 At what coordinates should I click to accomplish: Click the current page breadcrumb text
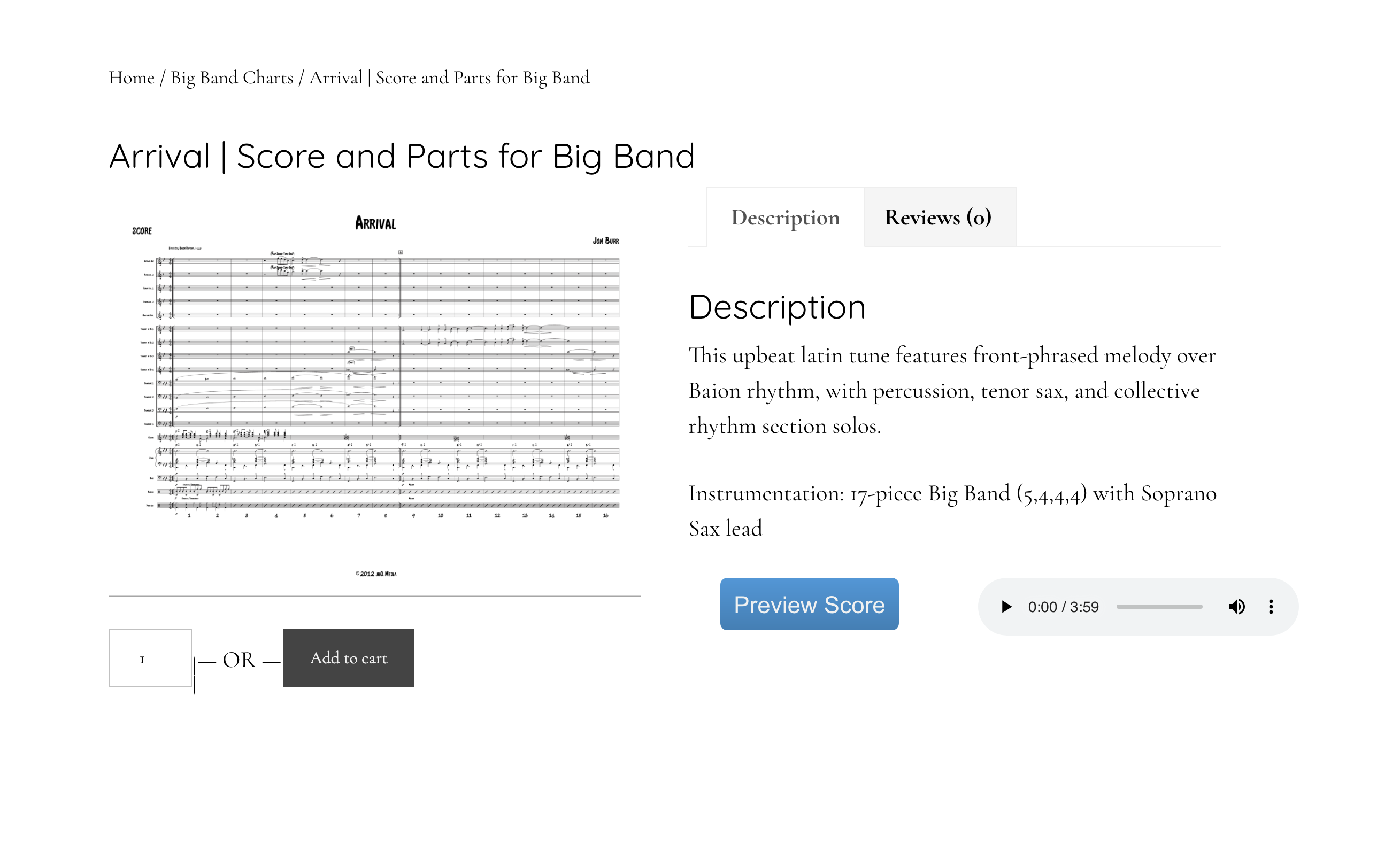[449, 78]
